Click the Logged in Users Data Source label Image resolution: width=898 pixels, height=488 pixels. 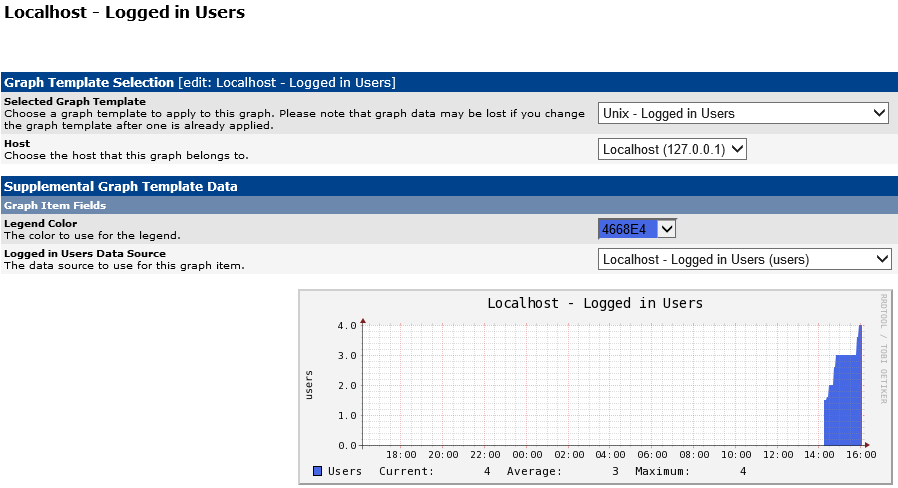pyautogui.click(x=85, y=254)
